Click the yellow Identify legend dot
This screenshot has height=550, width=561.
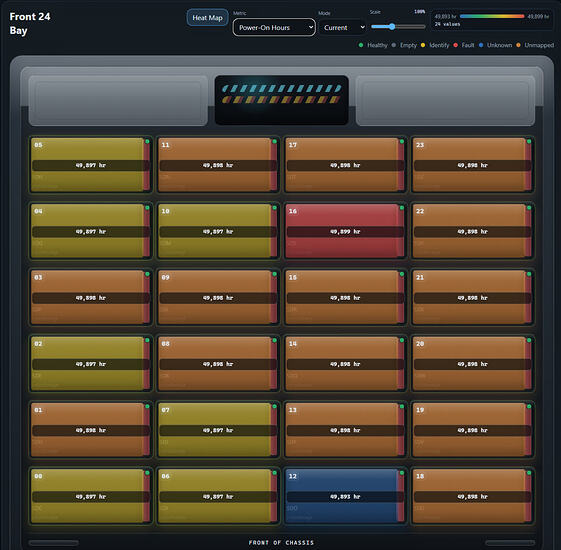tap(423, 45)
